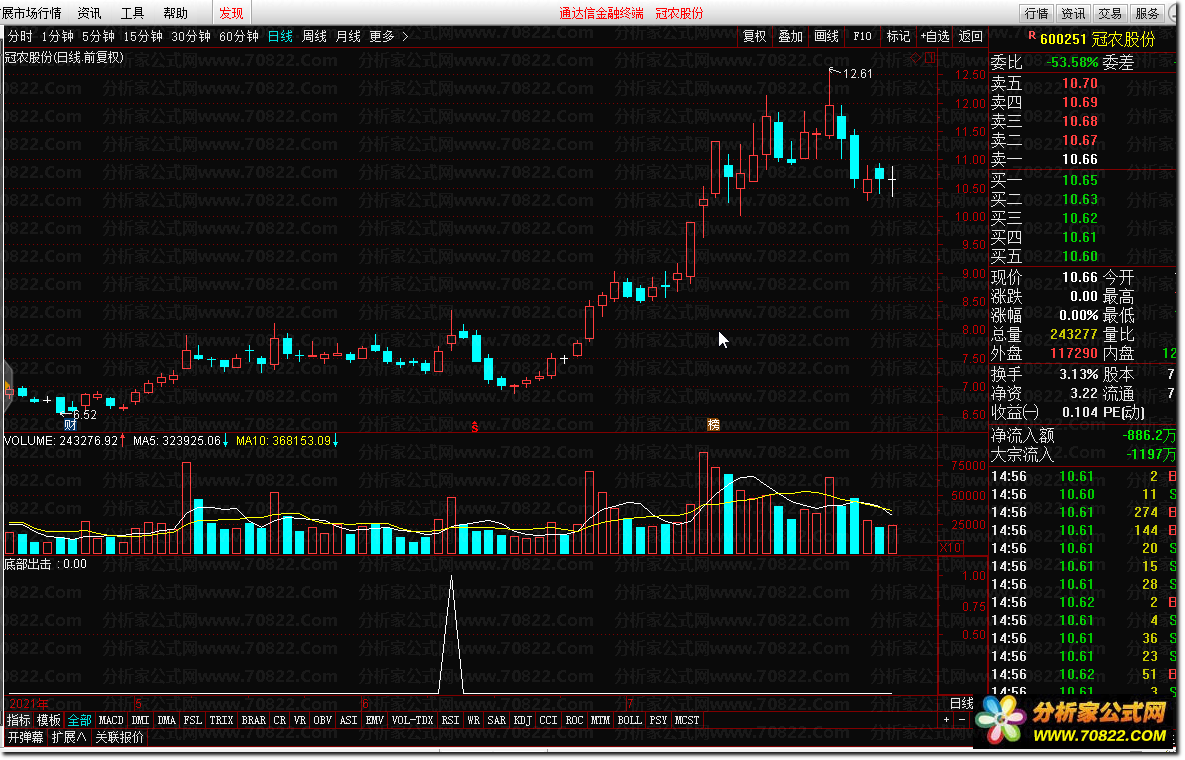This screenshot has height=760, width=1185.
Task: Open the 帮助 menu
Action: click(x=175, y=13)
